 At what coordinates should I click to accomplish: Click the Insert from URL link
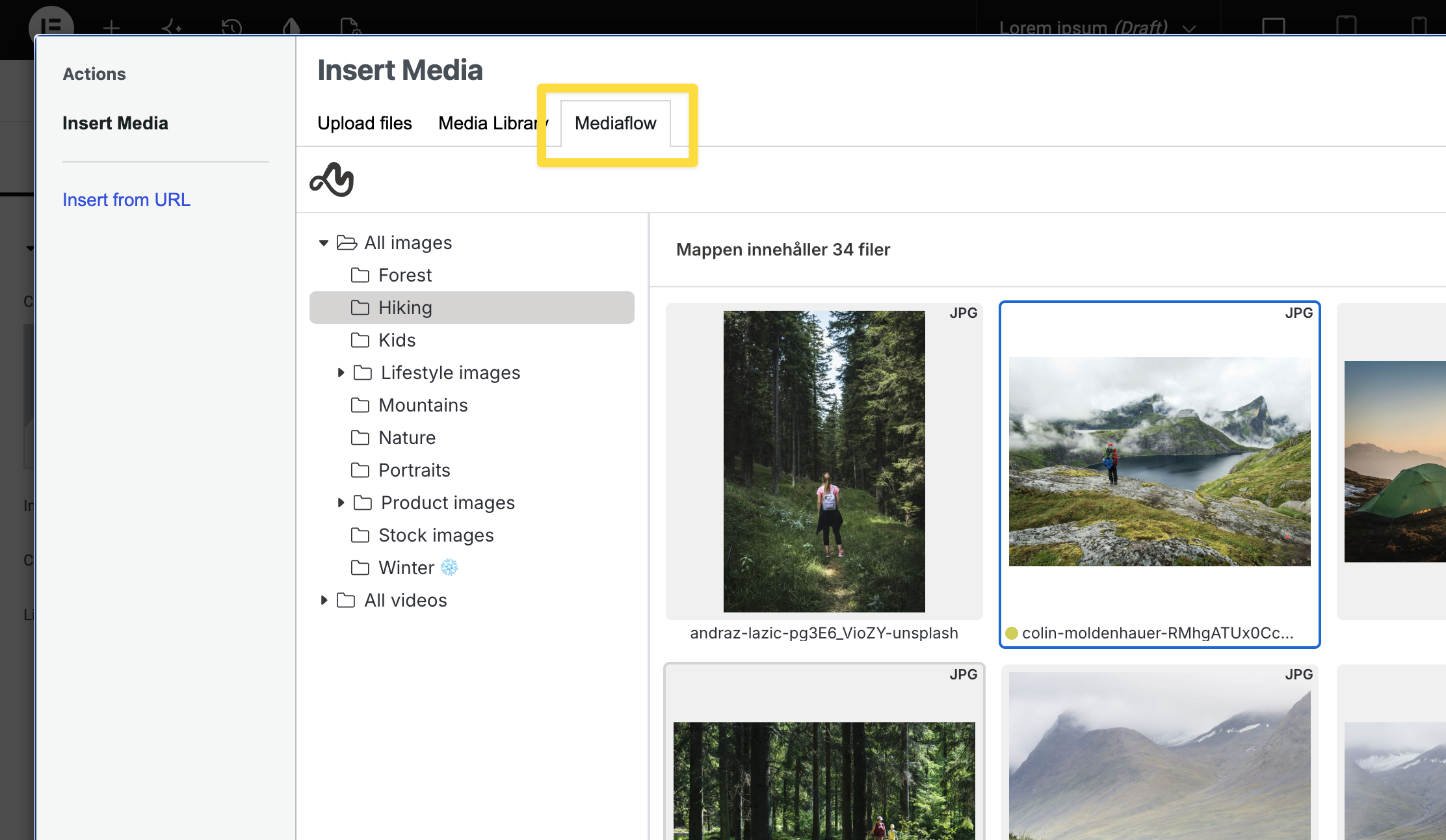pyautogui.click(x=127, y=200)
